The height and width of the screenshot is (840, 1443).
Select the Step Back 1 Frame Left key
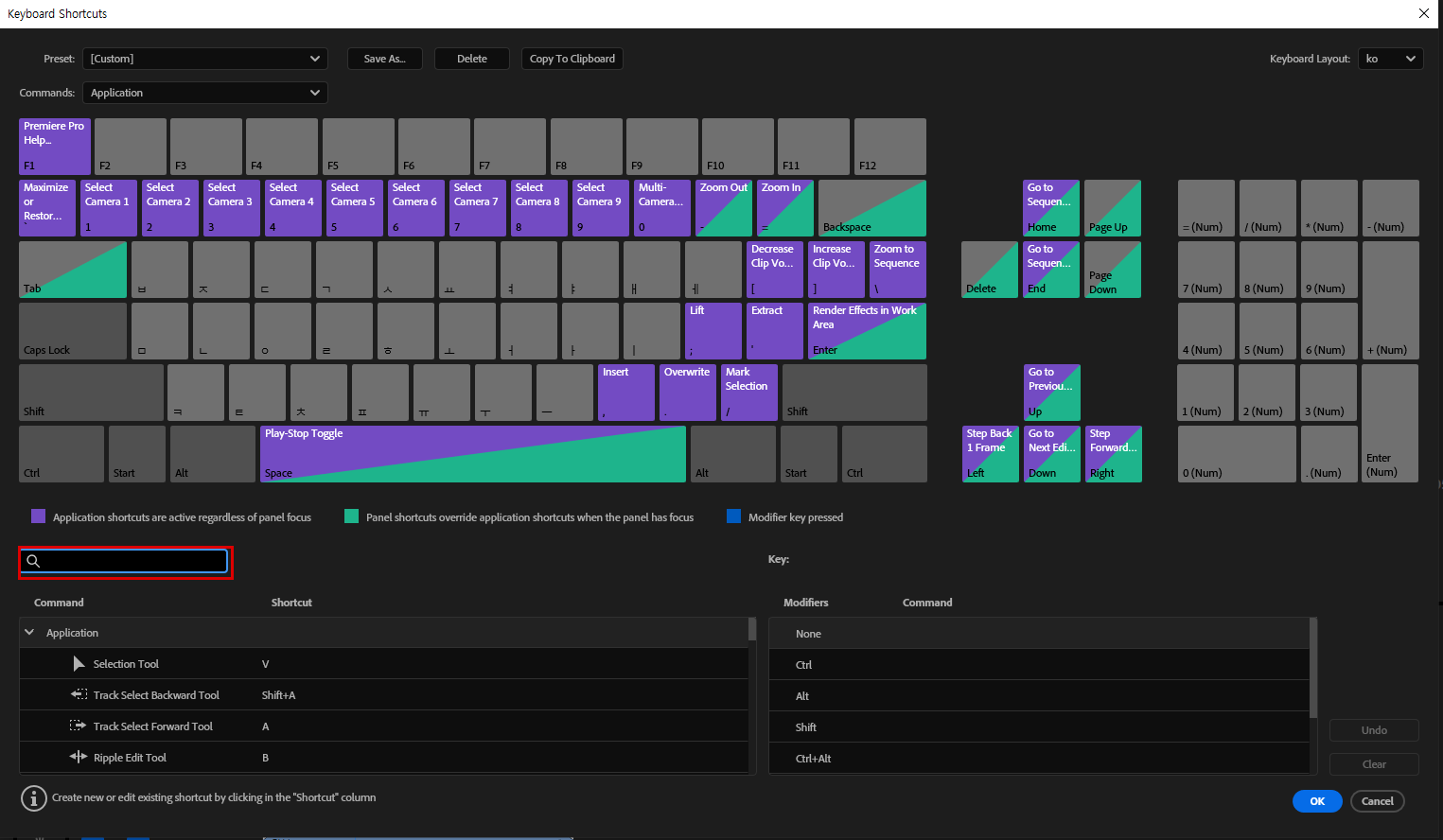click(991, 454)
